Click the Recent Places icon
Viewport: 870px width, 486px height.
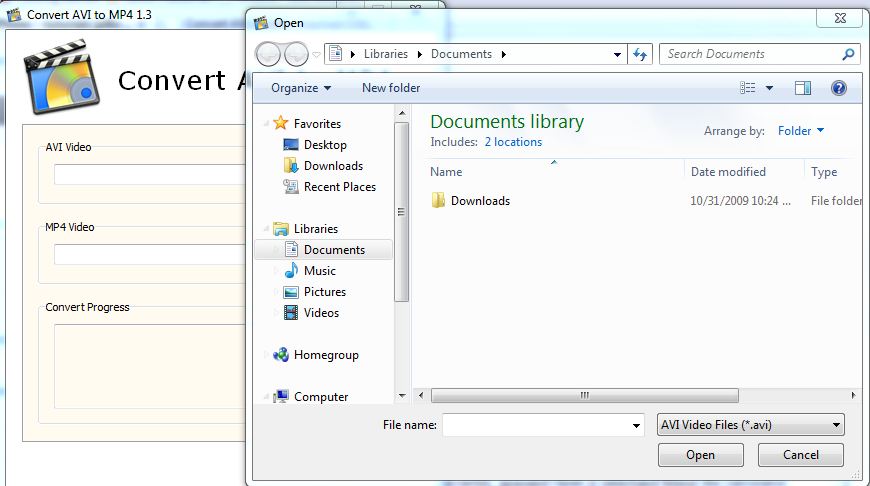tap(291, 186)
